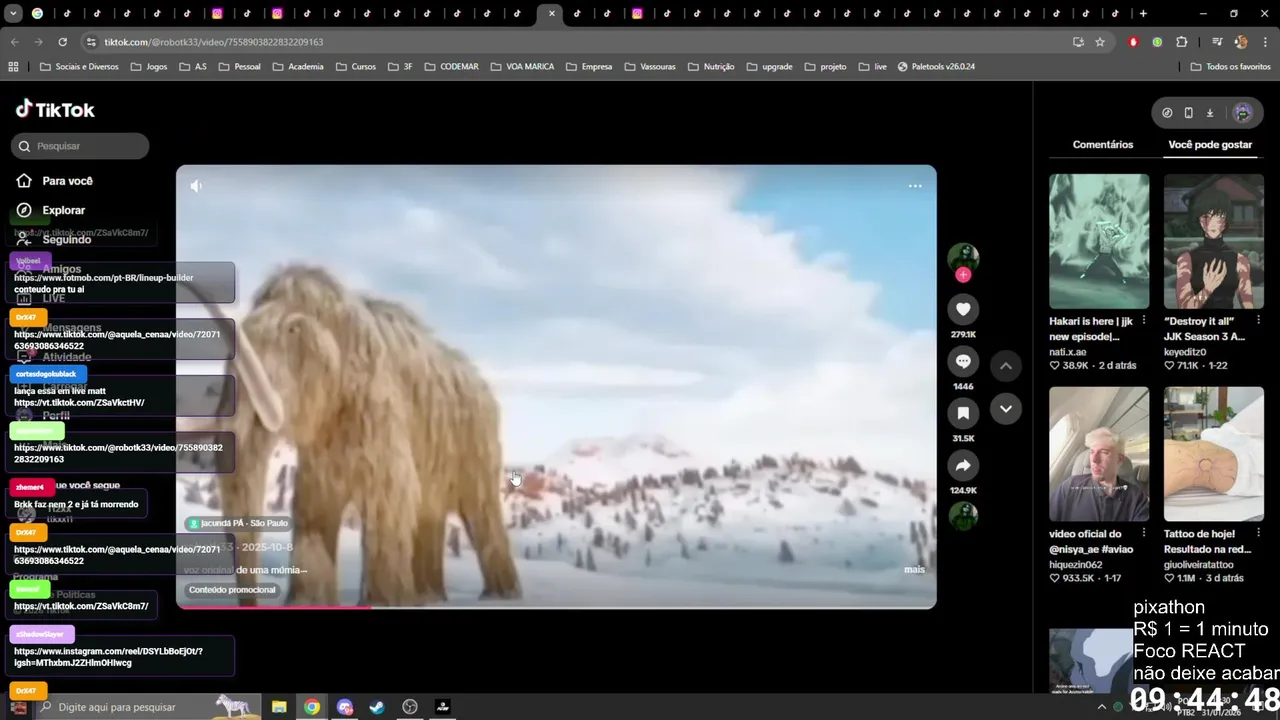Follow creator with red plus badge
Viewport: 1280px width, 720px height.
(x=963, y=275)
